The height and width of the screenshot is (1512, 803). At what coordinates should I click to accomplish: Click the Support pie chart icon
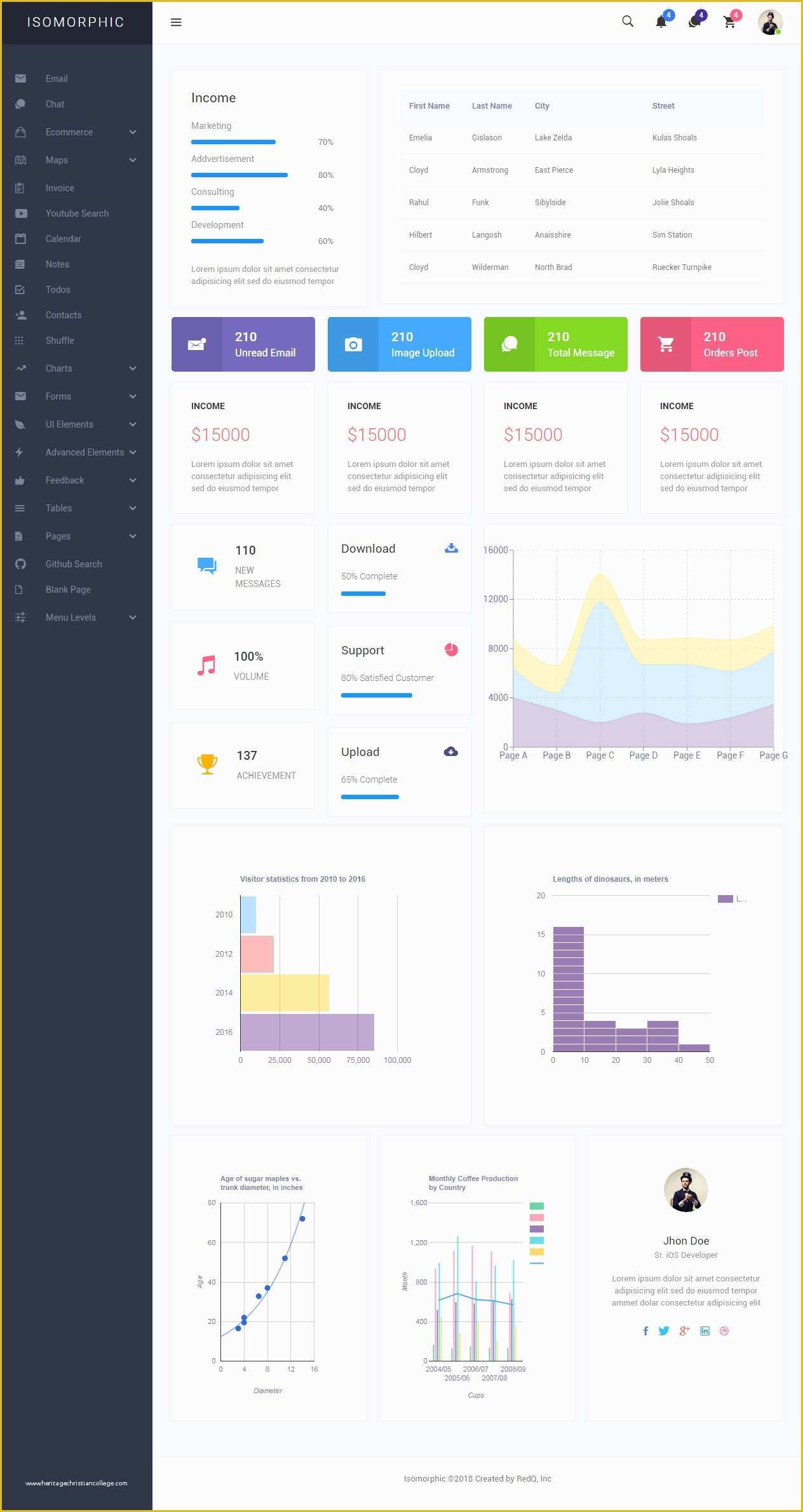point(451,649)
